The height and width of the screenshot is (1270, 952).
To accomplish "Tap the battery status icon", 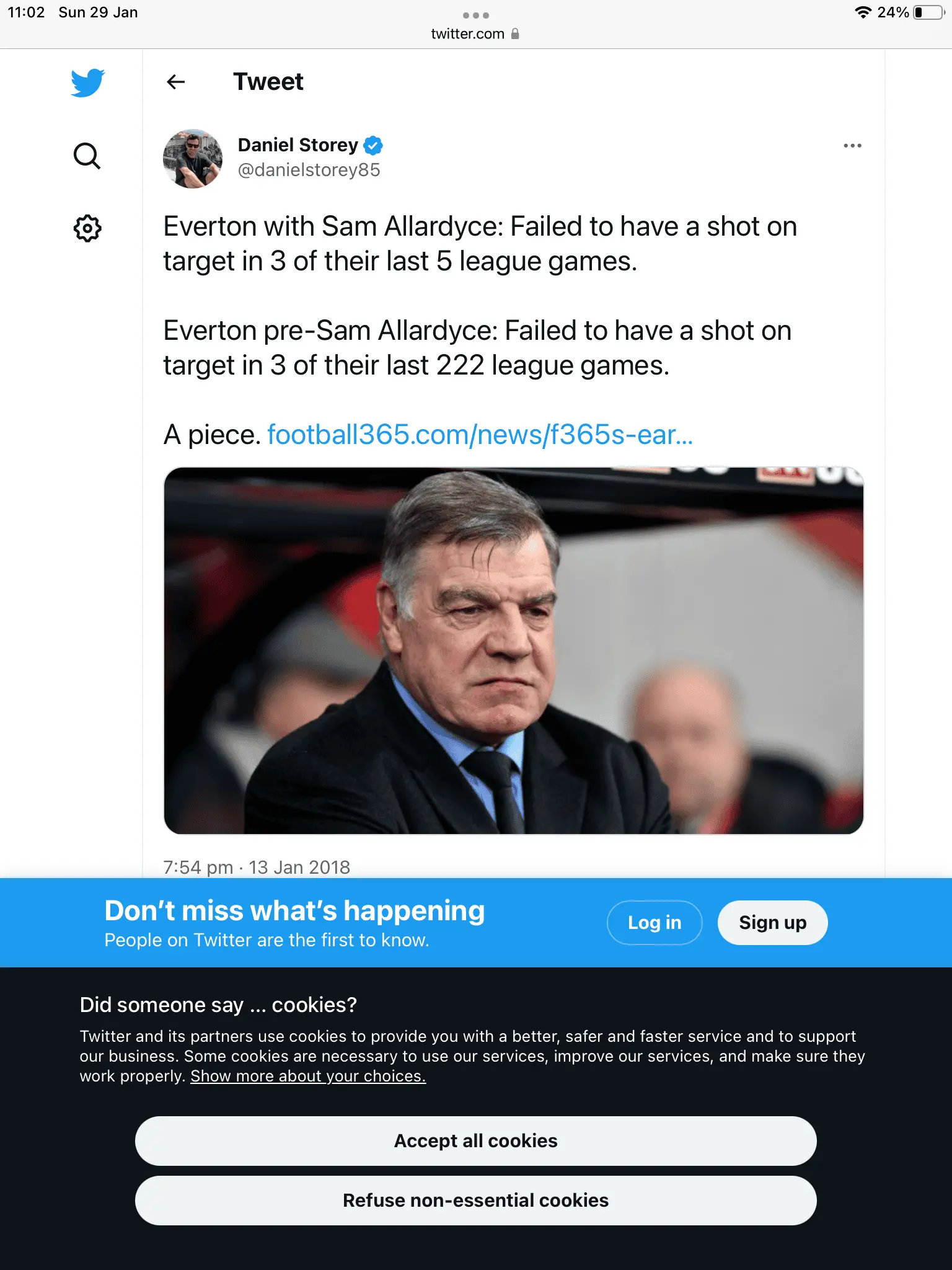I will (928, 12).
